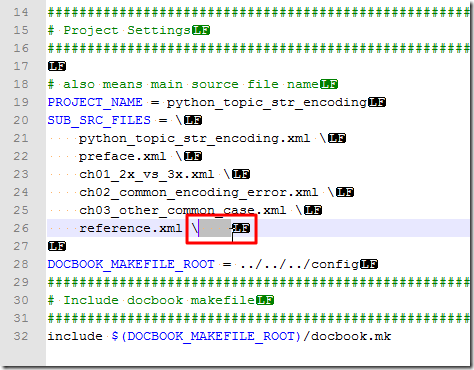Image resolution: width=474 pixels, height=370 pixels.
Task: Click line number 15 in gutter
Action: [x=21, y=30]
